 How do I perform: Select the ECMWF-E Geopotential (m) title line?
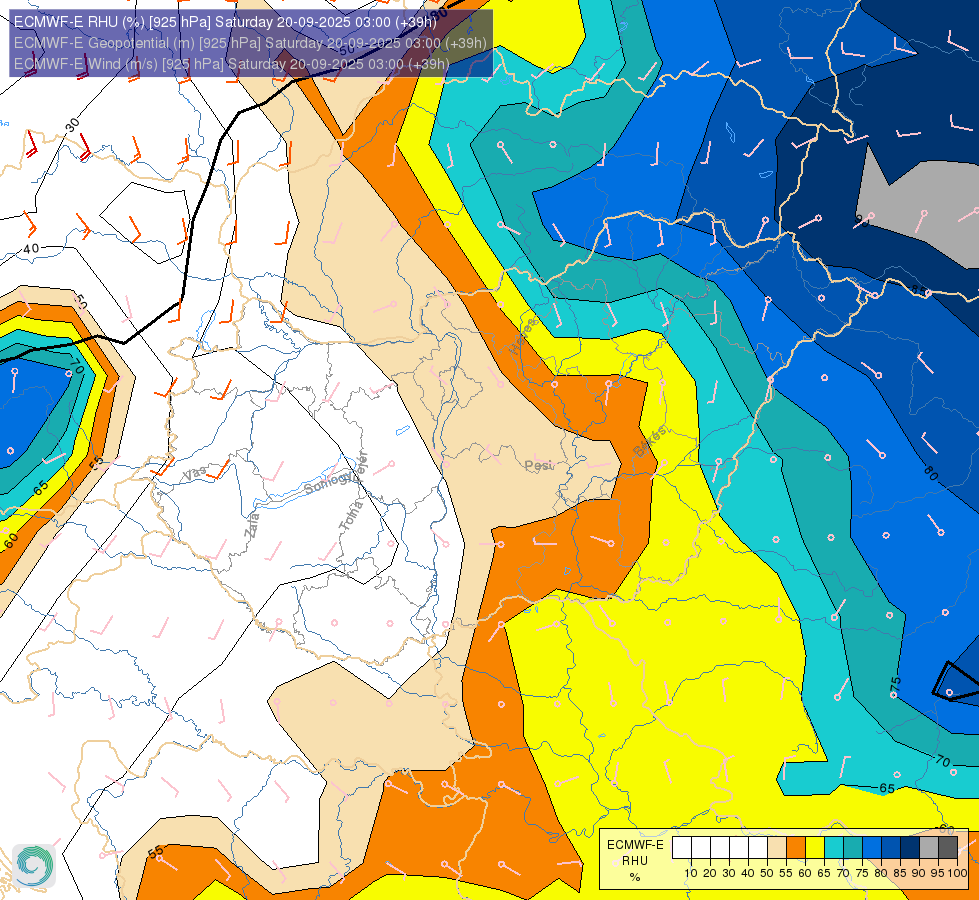pos(250,43)
